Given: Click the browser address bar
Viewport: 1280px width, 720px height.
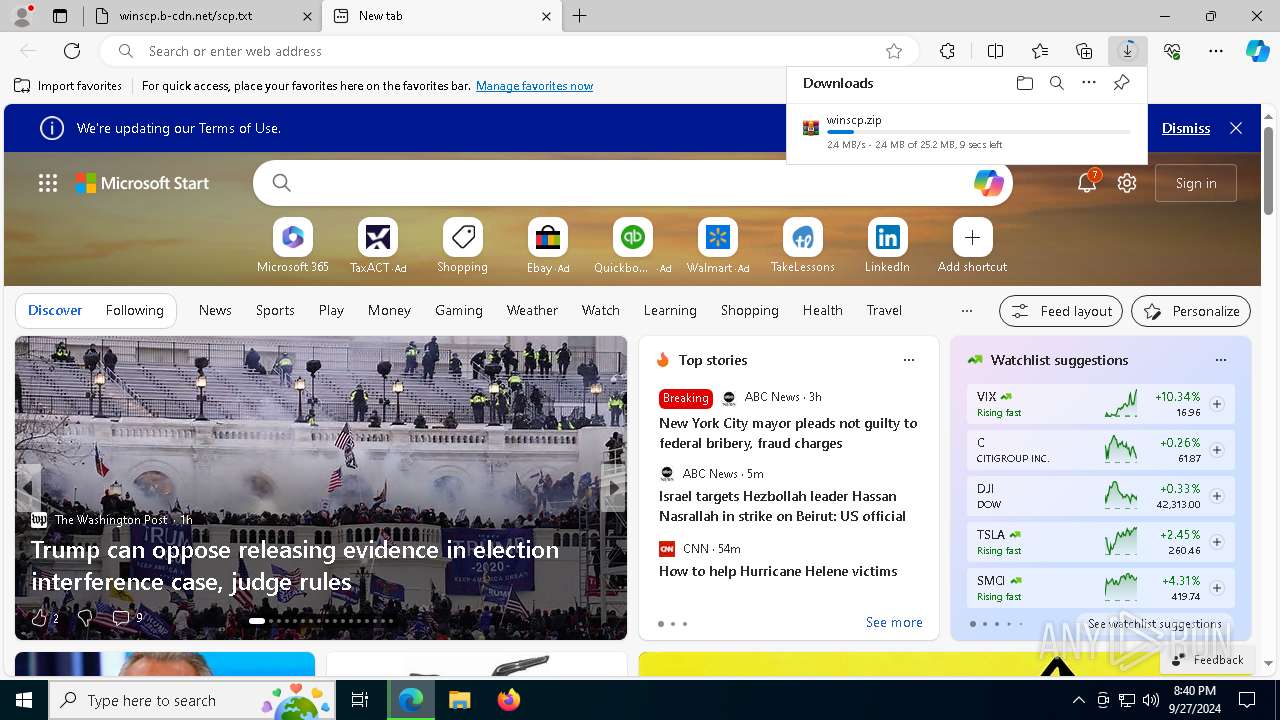Looking at the screenshot, I should pyautogui.click(x=510, y=51).
